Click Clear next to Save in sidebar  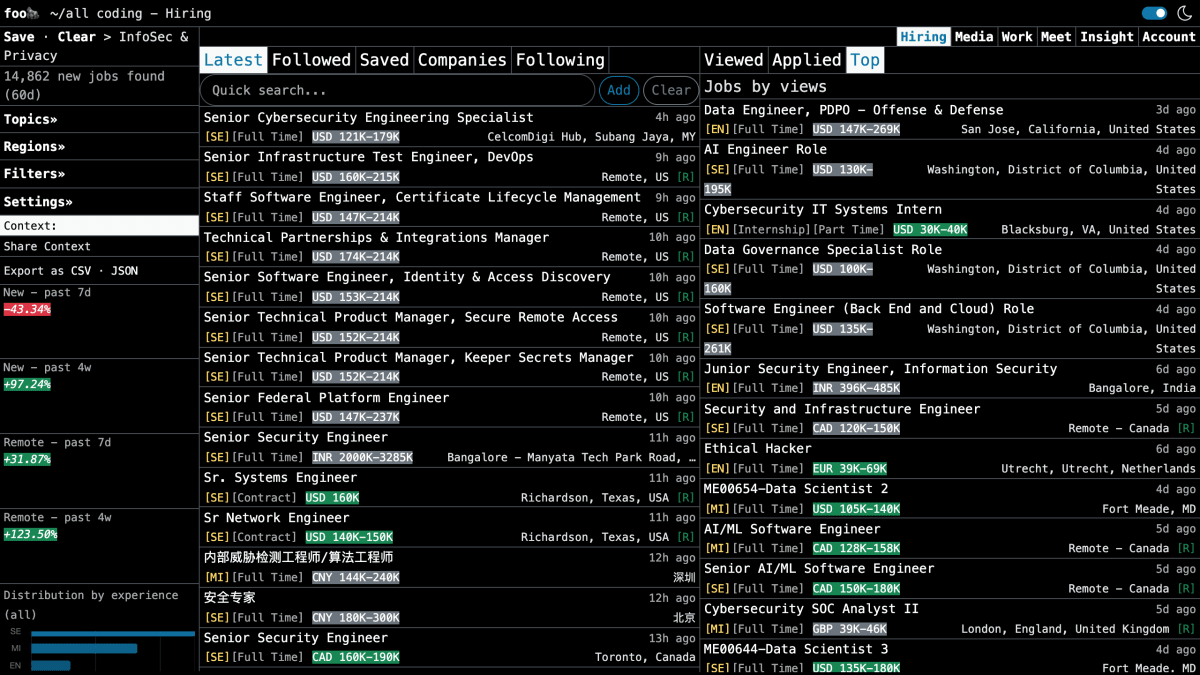pos(77,36)
